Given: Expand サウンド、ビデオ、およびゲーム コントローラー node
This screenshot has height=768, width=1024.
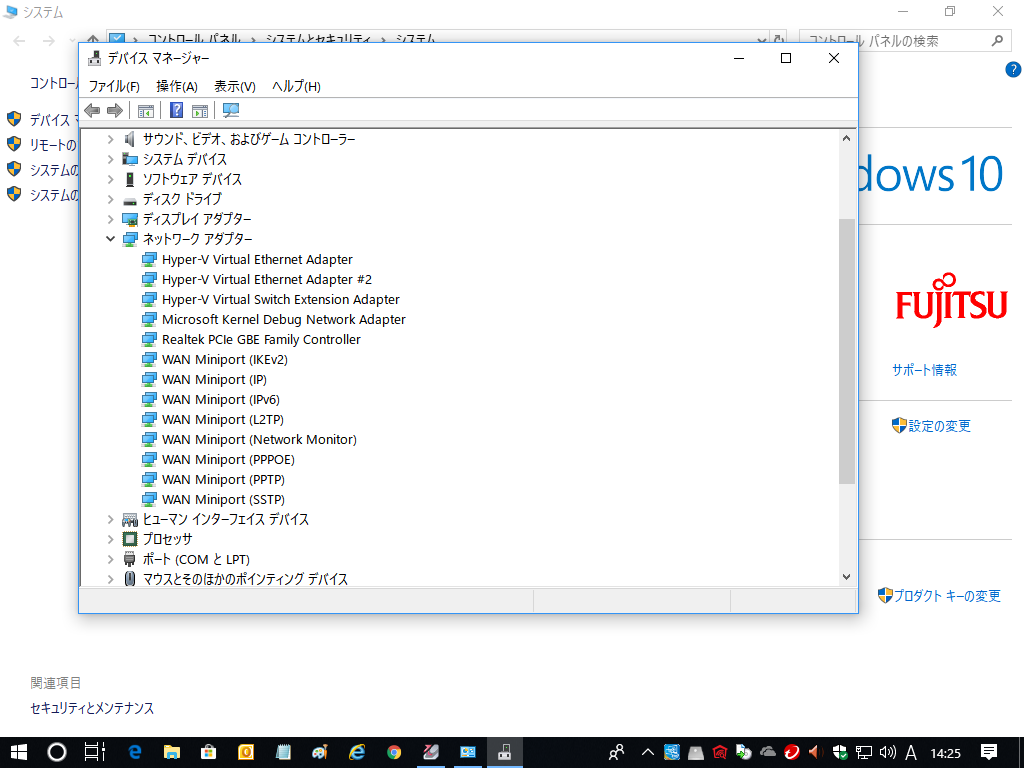Looking at the screenshot, I should (110, 139).
